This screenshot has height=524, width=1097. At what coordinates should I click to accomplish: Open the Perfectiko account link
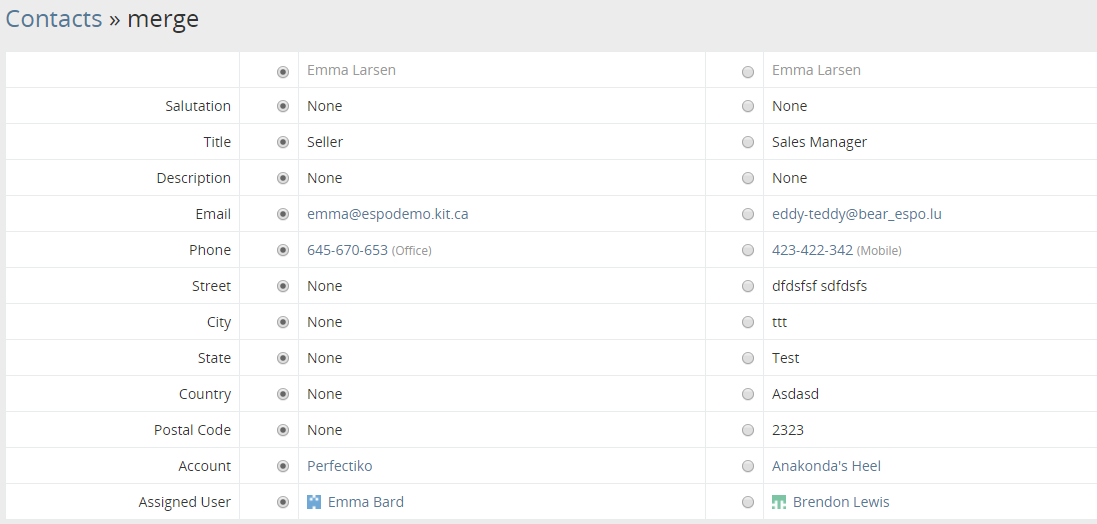(339, 466)
